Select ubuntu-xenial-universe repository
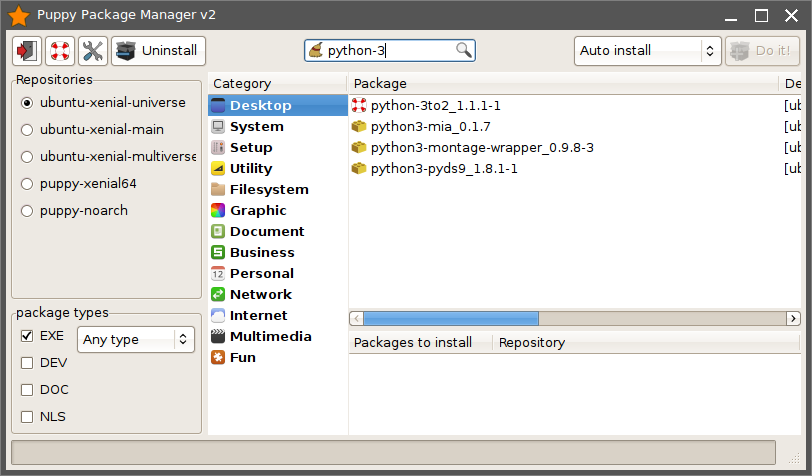Viewport: 812px width, 476px height. (27, 103)
